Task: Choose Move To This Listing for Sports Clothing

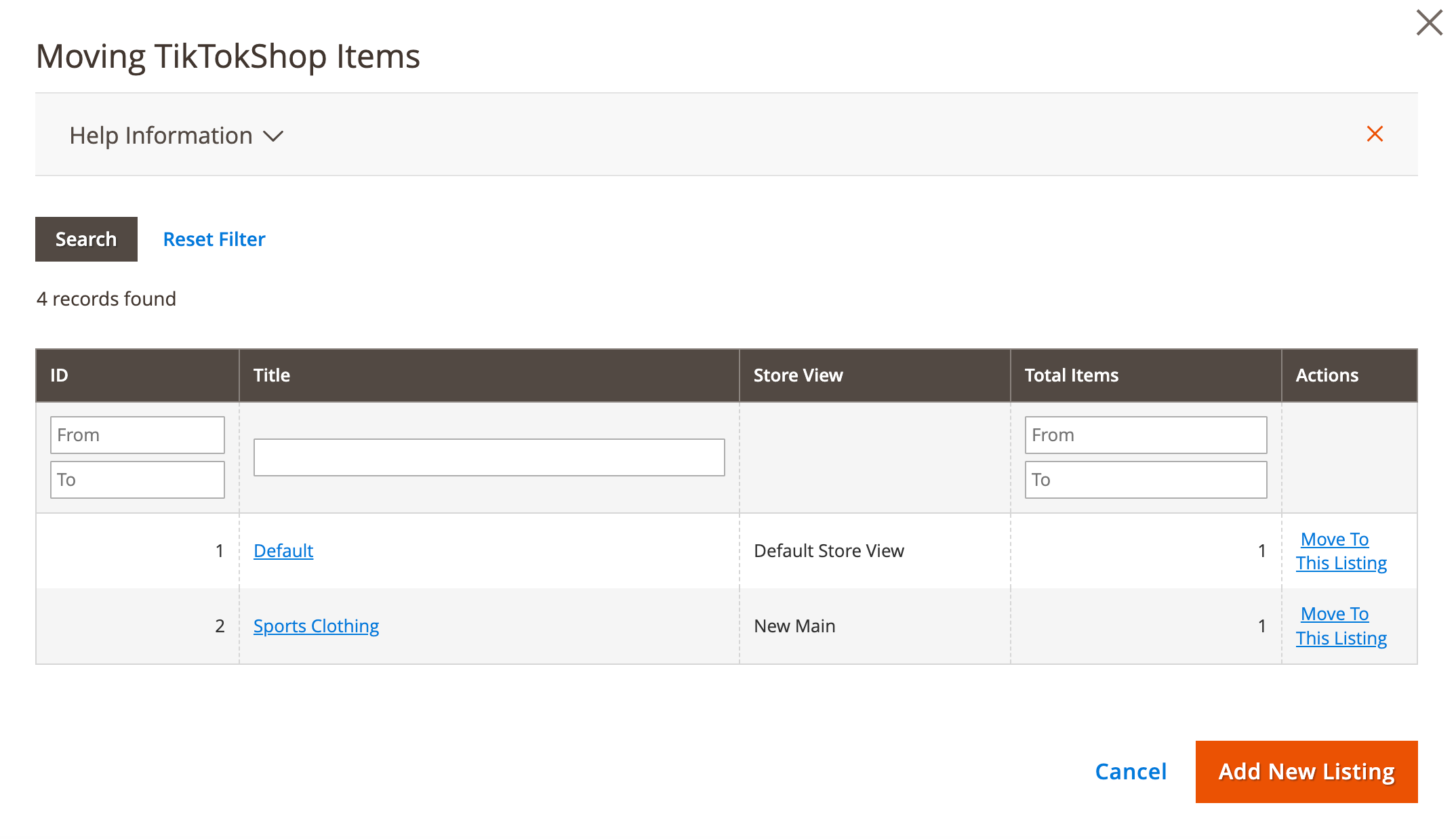Action: pyautogui.click(x=1341, y=626)
